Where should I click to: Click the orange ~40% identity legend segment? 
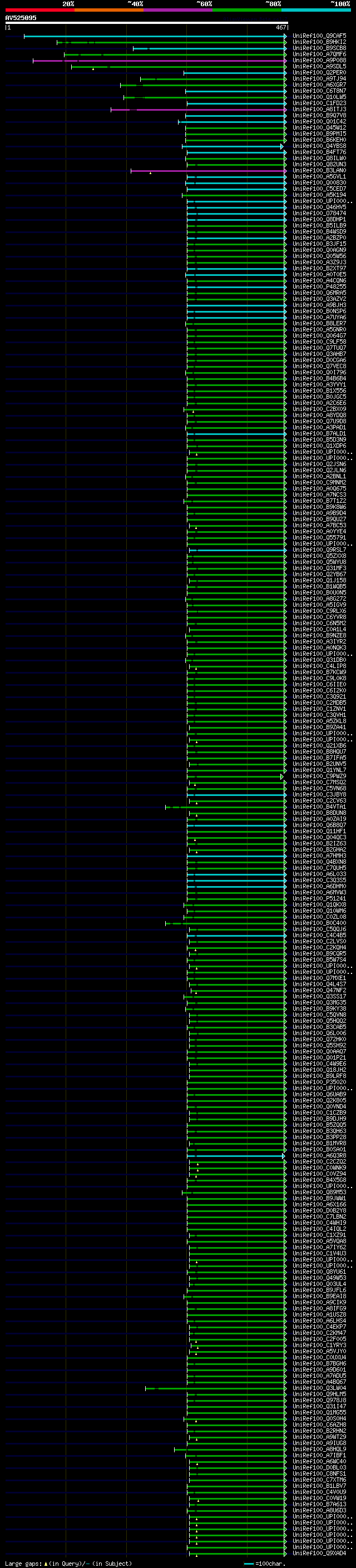(x=109, y=10)
